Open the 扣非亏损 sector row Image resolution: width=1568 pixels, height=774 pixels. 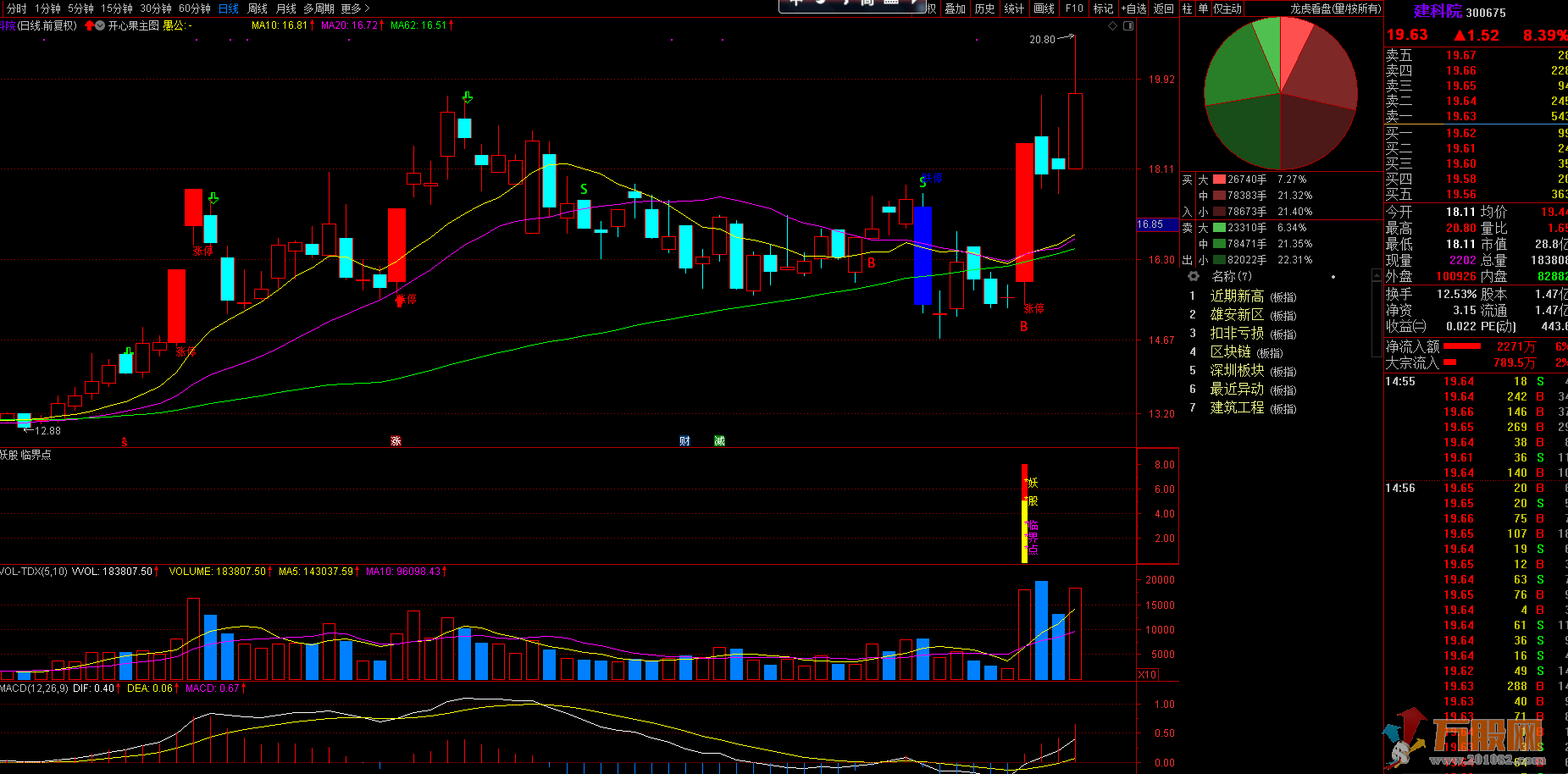(x=1254, y=334)
